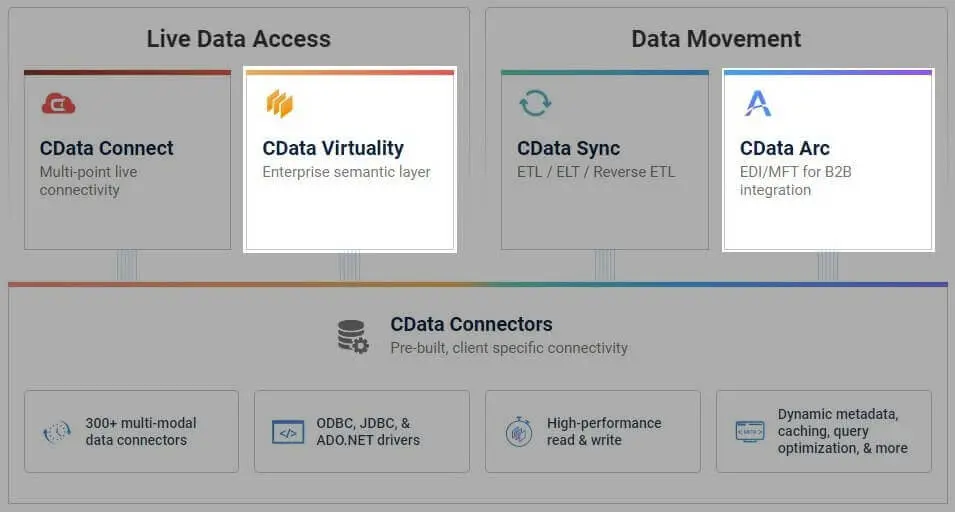Click the CData Connectors database gear icon
955x512 pixels.
[353, 337]
